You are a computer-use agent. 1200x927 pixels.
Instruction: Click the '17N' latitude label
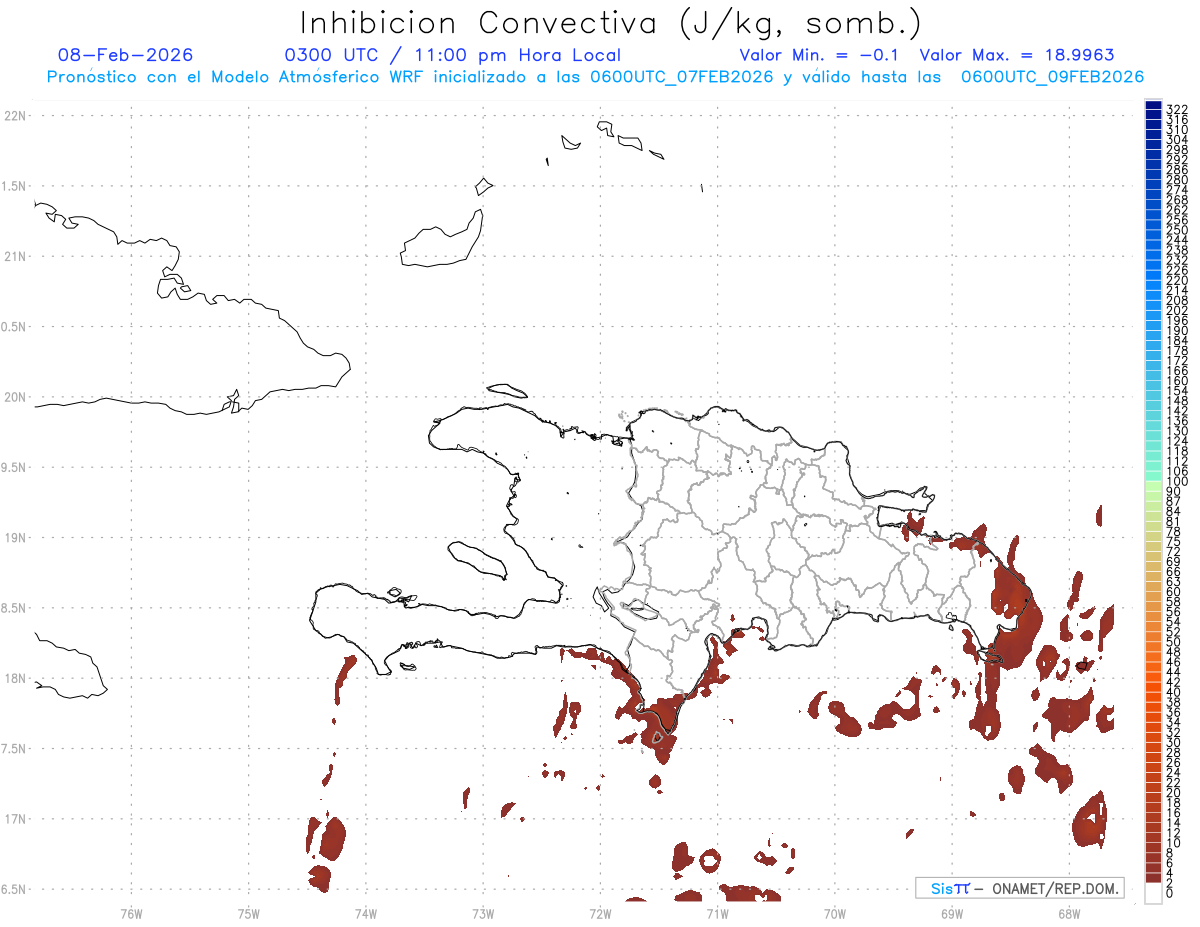pyautogui.click(x=14, y=819)
